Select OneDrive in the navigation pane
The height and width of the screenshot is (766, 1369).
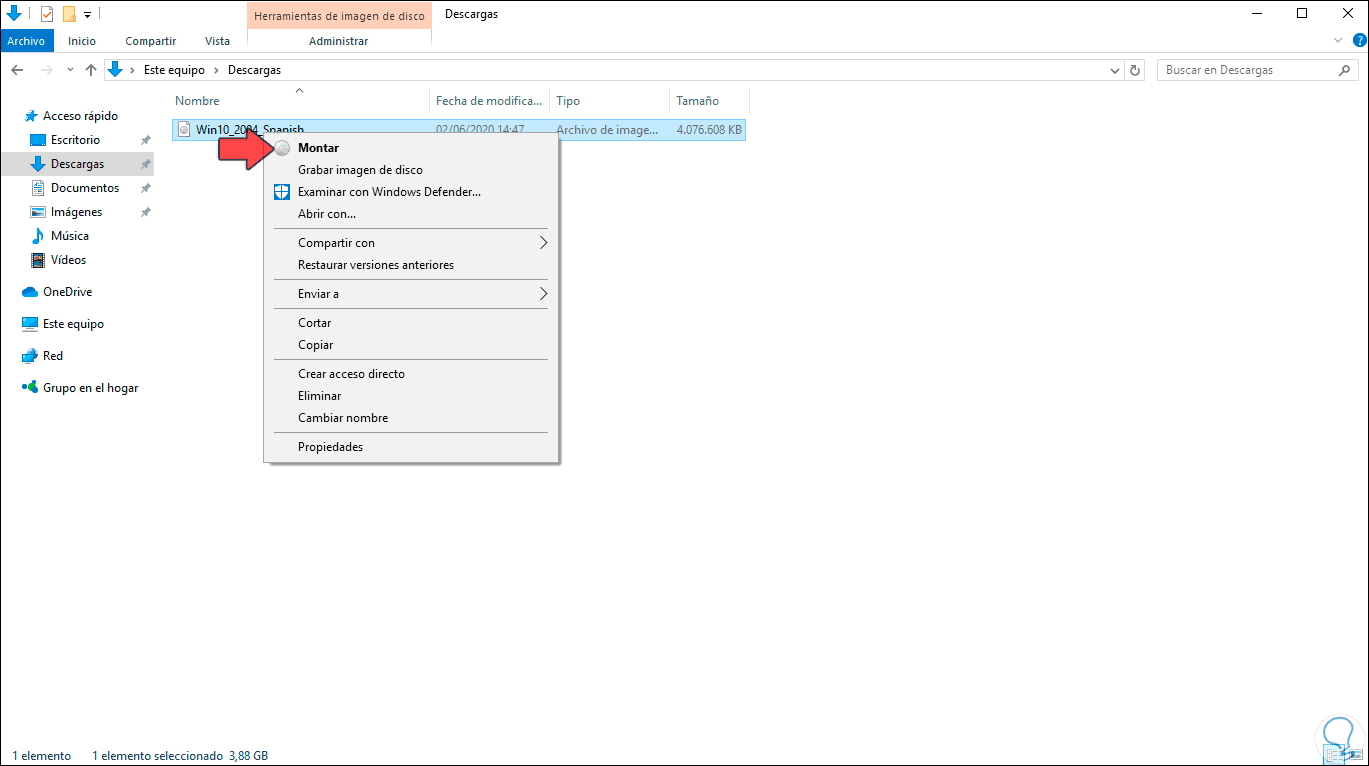(x=67, y=292)
